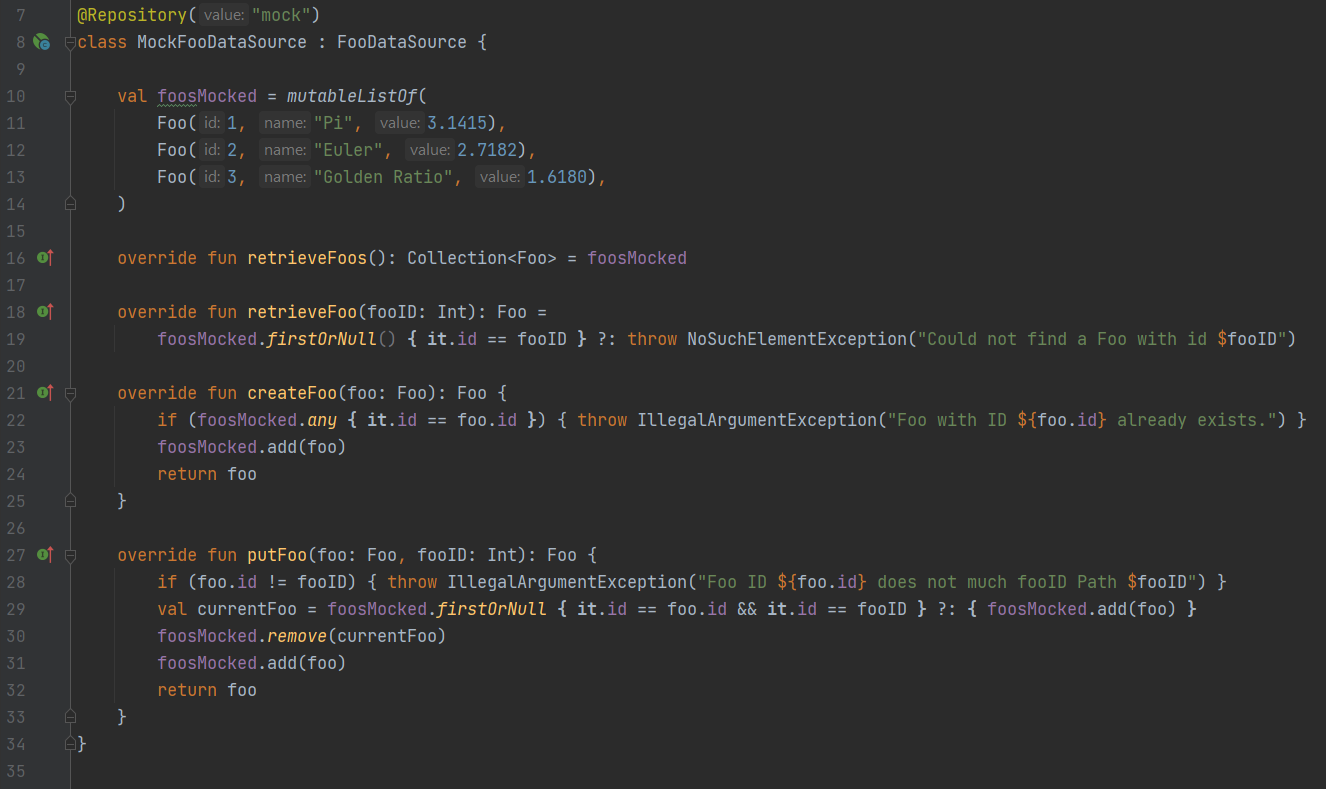Screen dimensions: 1326x789
Task: Click the retrieveFoos function name
Action: coord(307,258)
